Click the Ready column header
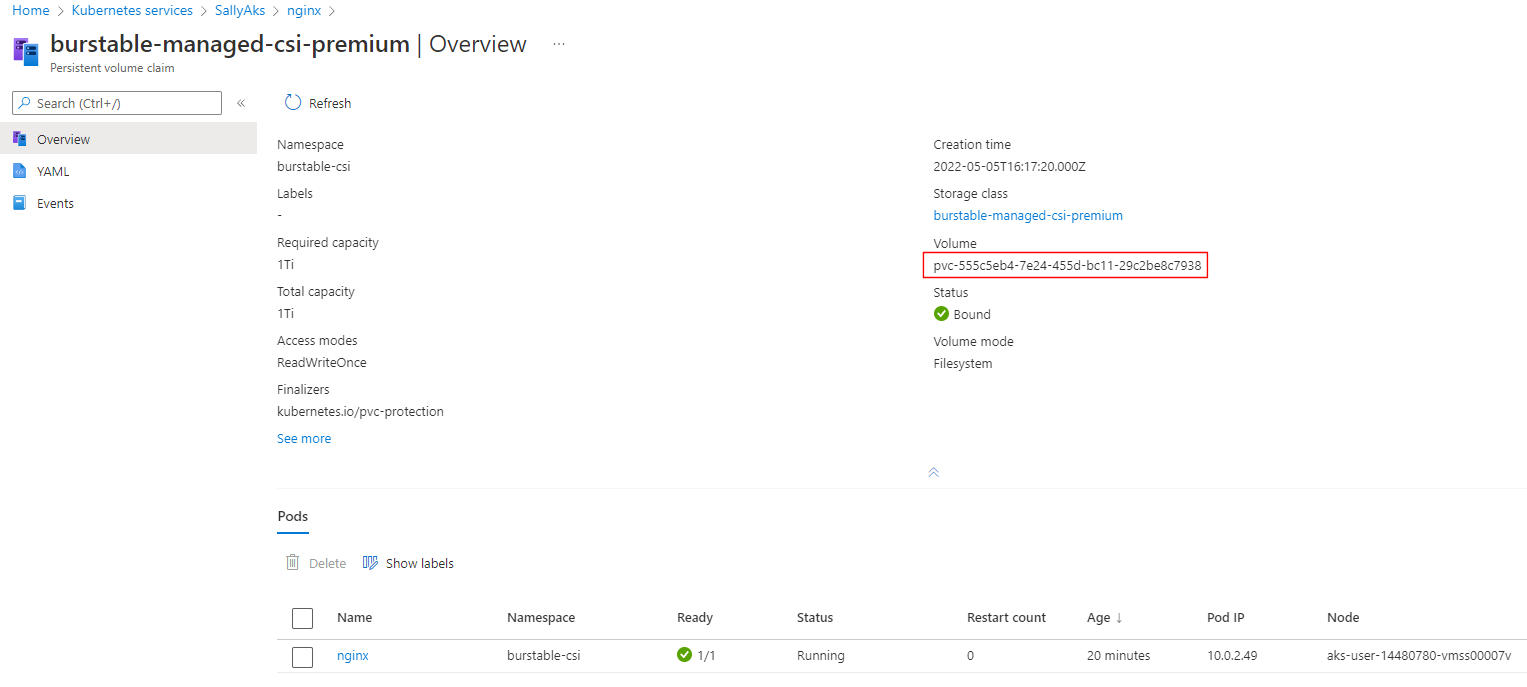This screenshot has height=687, width=1527. 695,618
